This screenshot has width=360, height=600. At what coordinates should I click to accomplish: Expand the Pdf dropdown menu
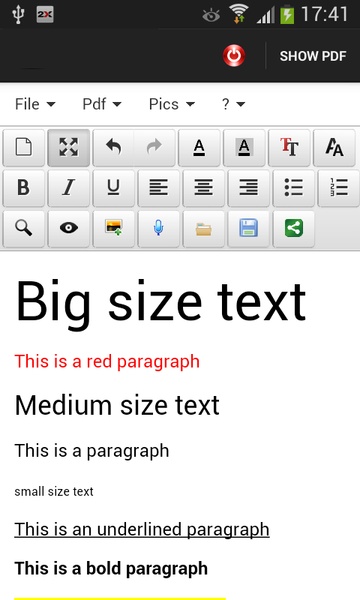pyautogui.click(x=102, y=104)
